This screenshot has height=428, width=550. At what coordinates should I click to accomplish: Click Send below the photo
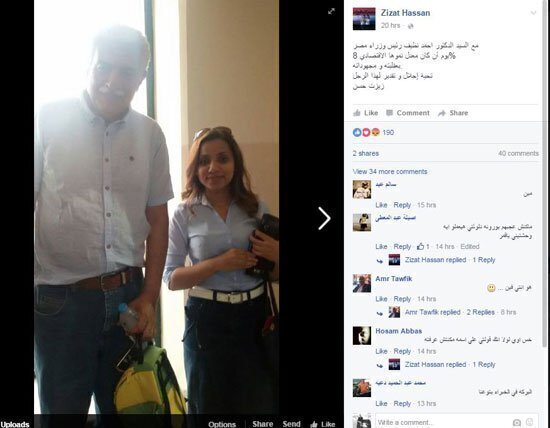pos(291,424)
